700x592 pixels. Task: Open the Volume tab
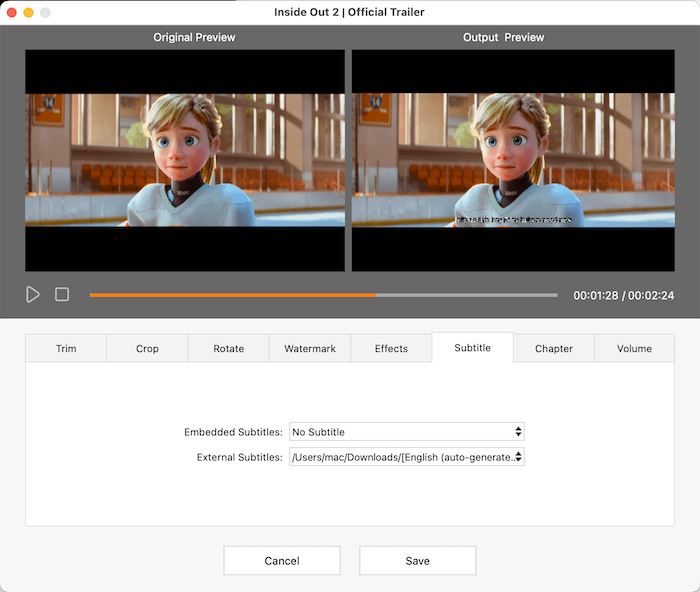634,349
